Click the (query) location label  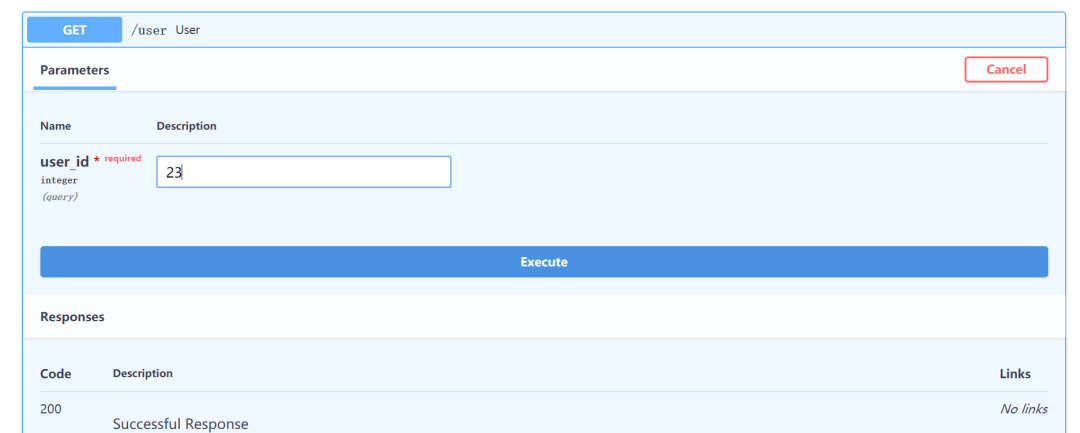[x=59, y=197]
